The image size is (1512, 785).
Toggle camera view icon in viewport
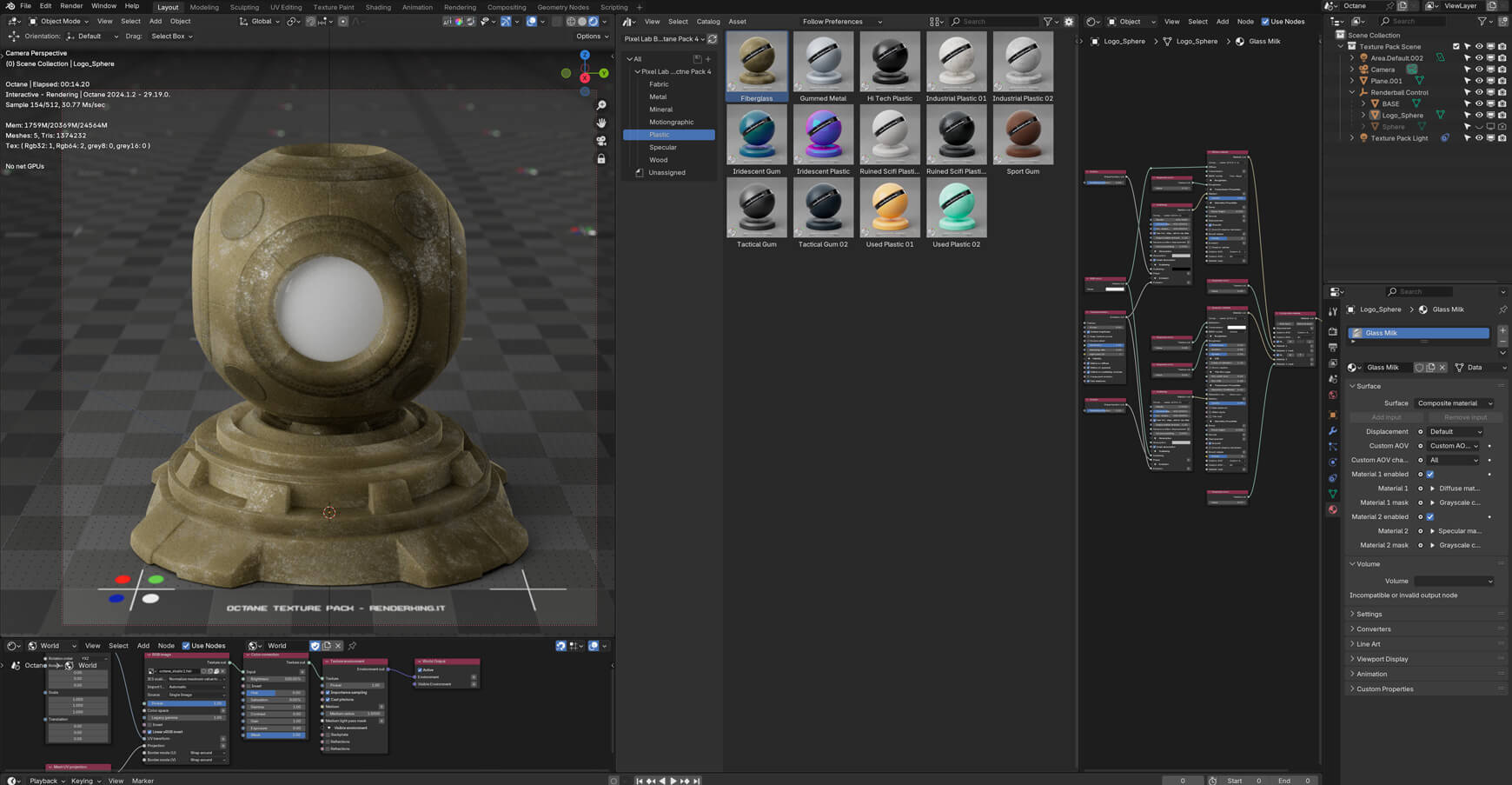coord(601,141)
